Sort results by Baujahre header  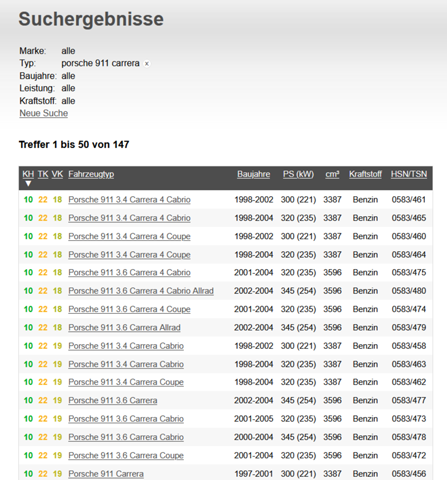253,174
